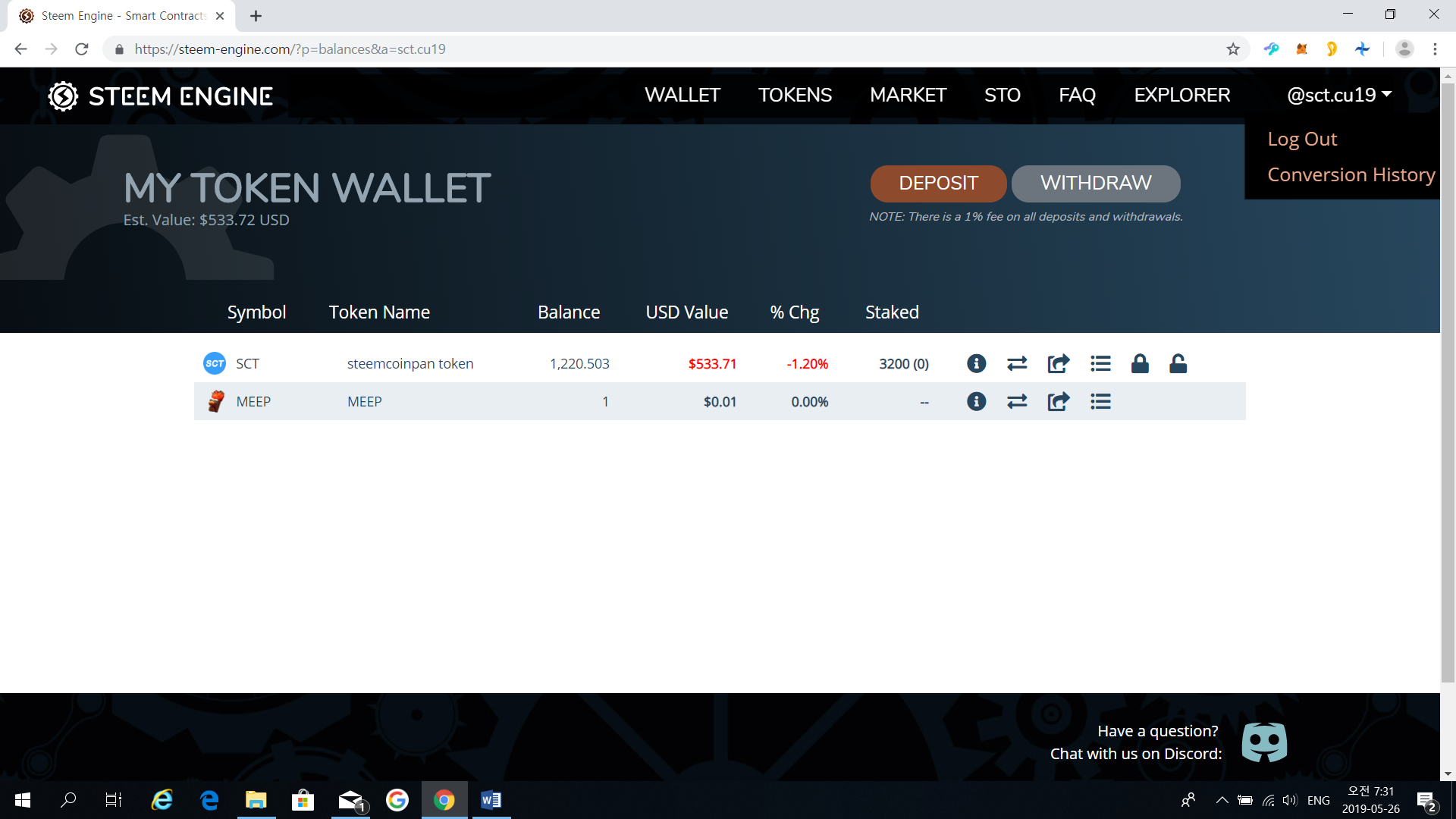Open MetaMask fox extension
This screenshot has width=1456, height=819.
point(1301,49)
